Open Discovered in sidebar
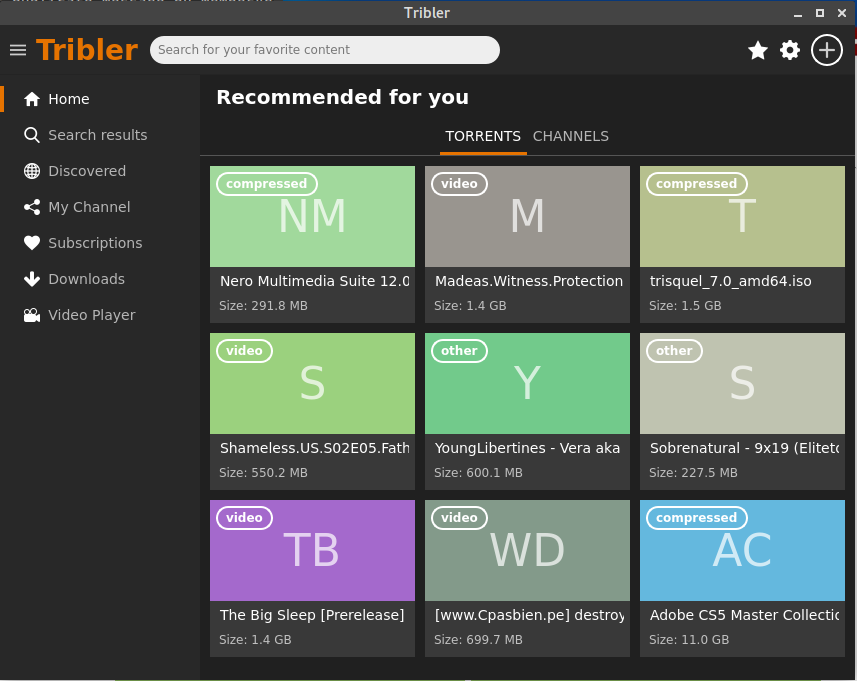The image size is (857, 681). [87, 171]
